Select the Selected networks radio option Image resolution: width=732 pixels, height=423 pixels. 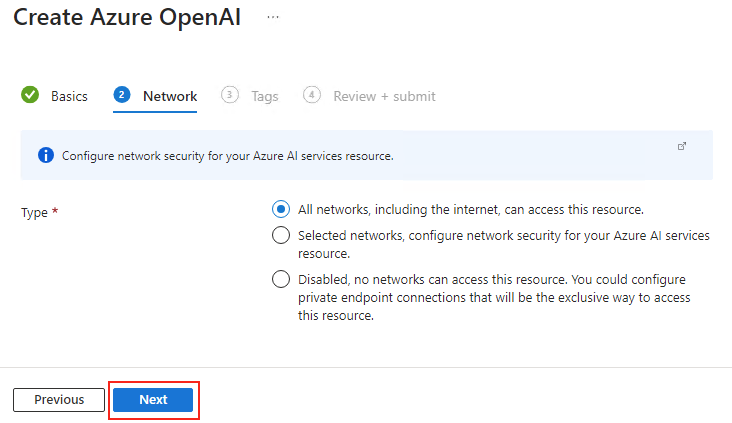tap(281, 235)
